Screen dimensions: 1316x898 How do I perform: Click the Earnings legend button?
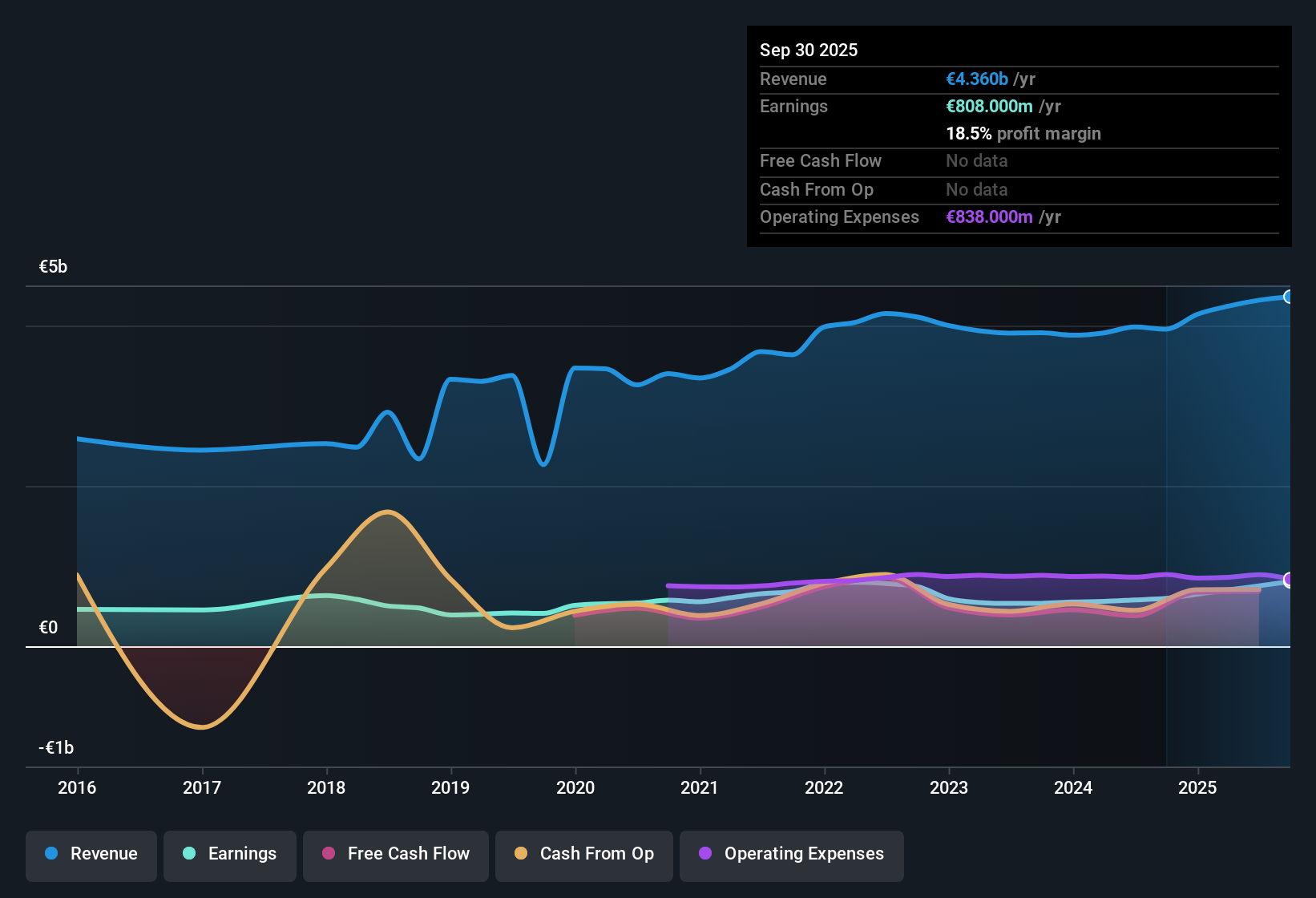pyautogui.click(x=230, y=856)
